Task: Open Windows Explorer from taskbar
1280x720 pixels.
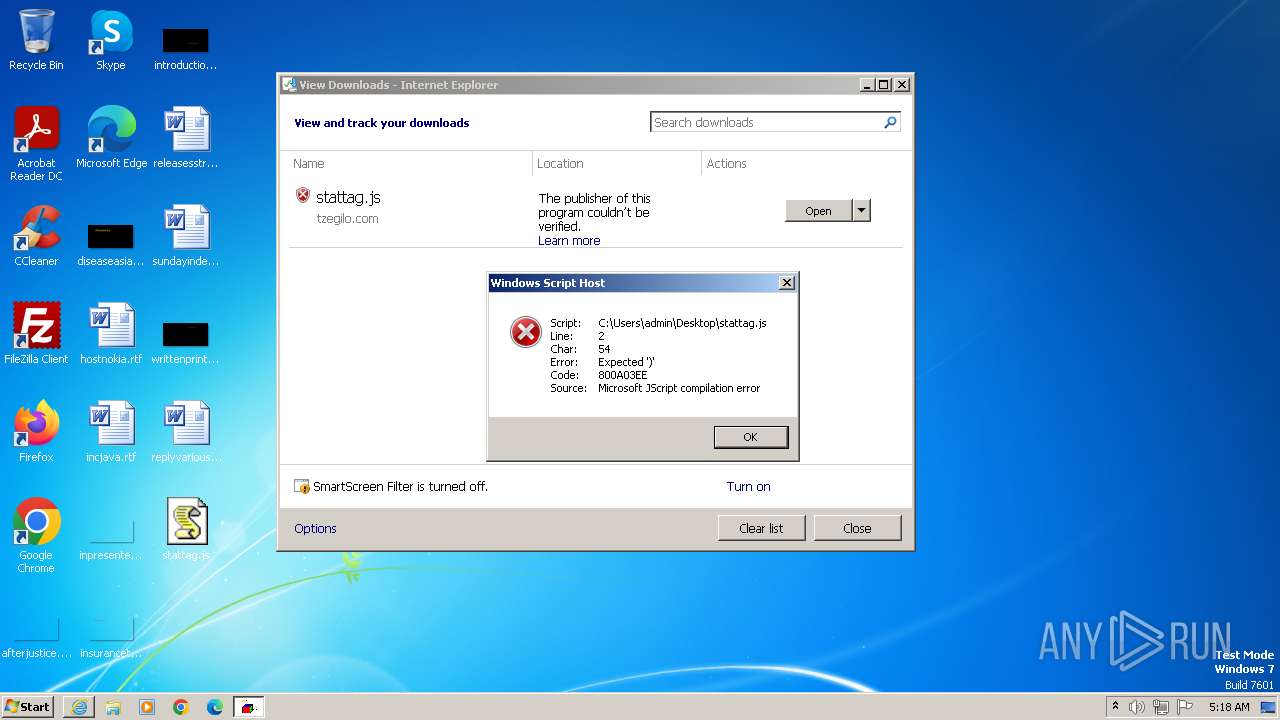Action: coord(113,707)
